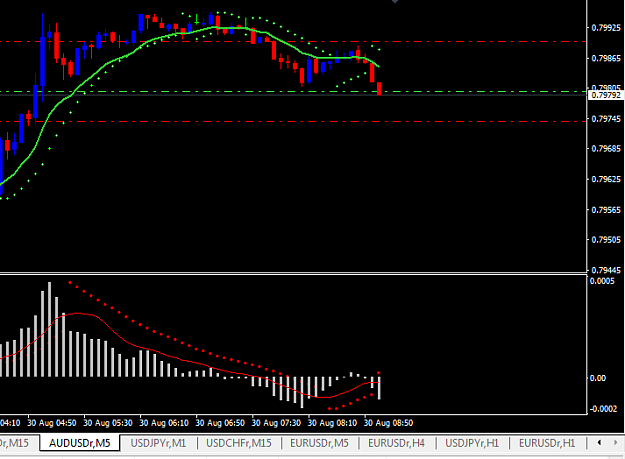Select the EURUSDr,H1 chart tab
Screen dimensions: 625x459
click(x=547, y=443)
